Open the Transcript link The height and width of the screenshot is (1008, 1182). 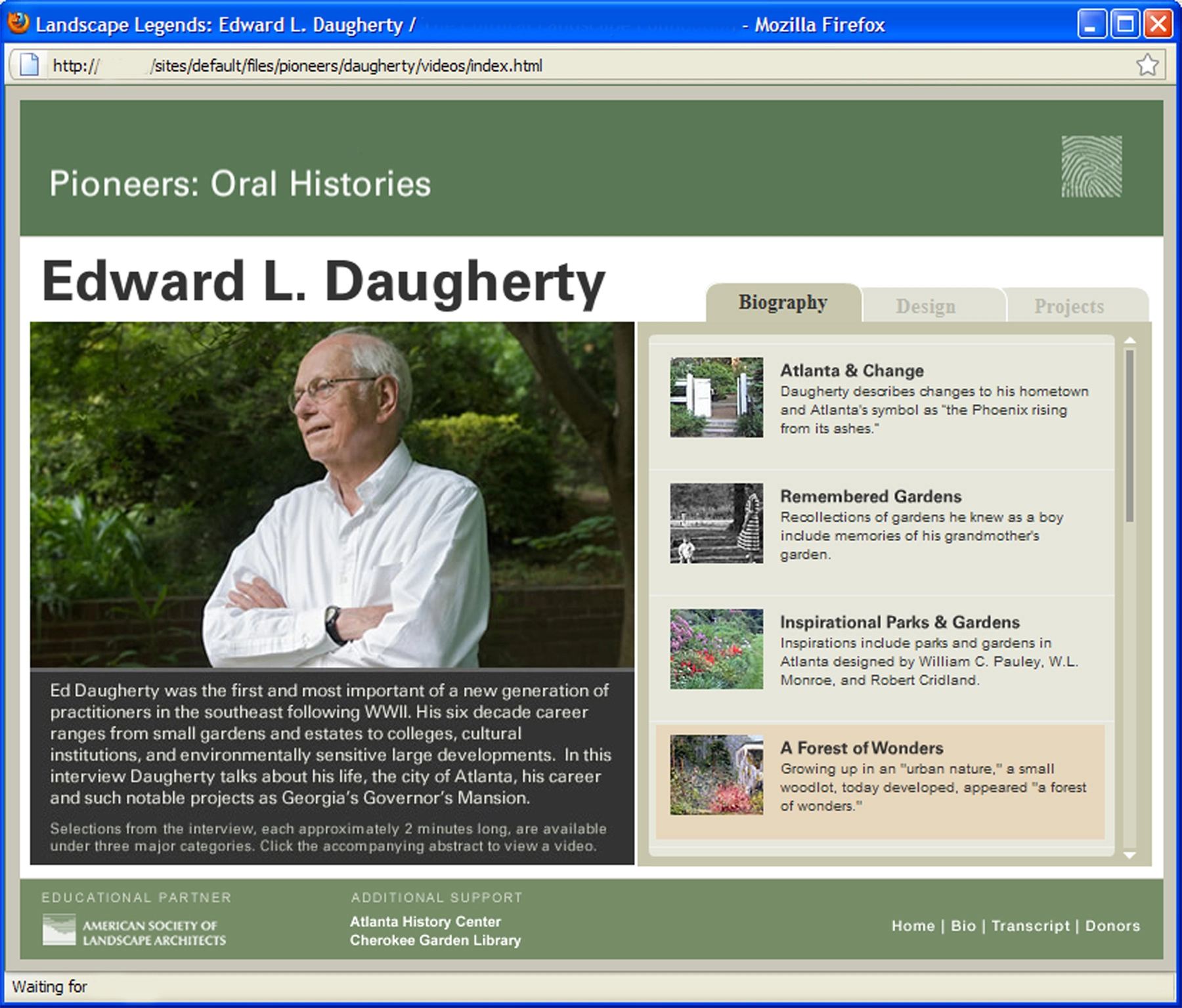(1030, 925)
